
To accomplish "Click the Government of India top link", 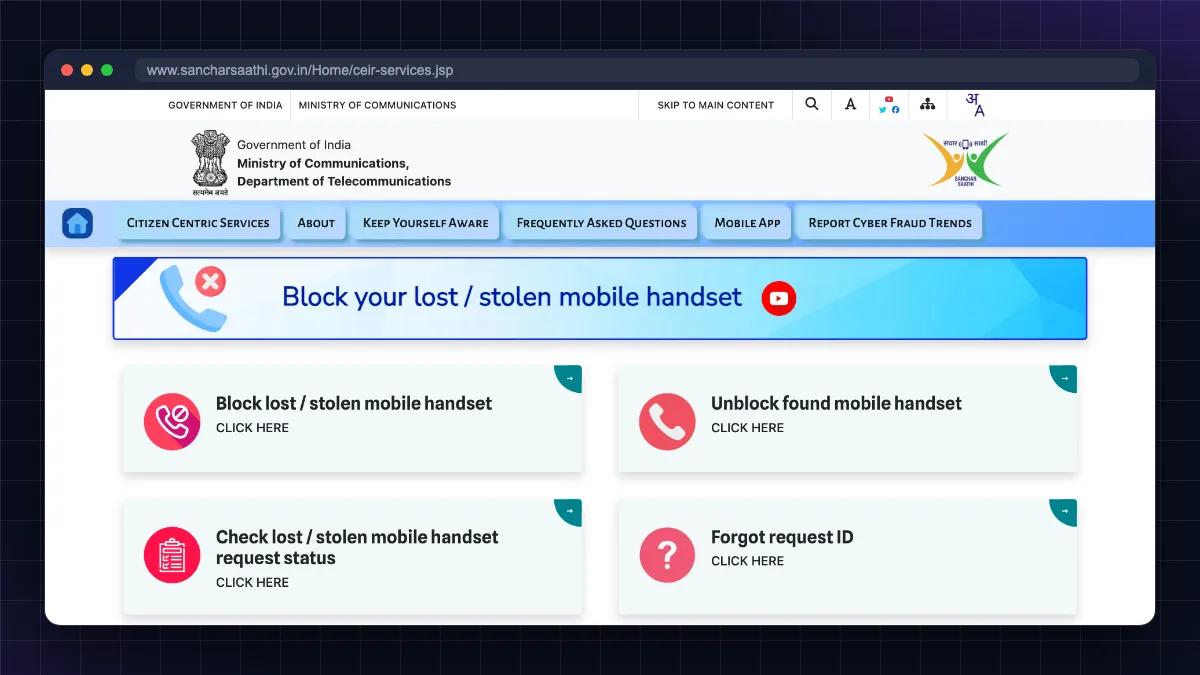I will (x=225, y=105).
